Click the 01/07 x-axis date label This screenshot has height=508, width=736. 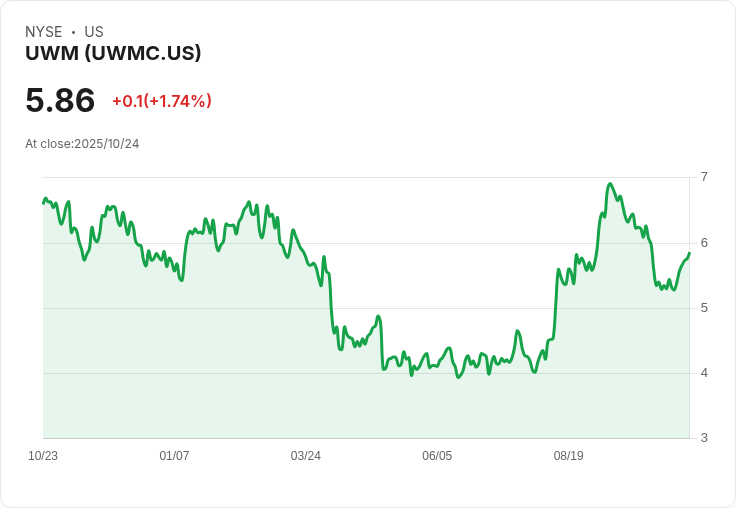click(x=174, y=456)
